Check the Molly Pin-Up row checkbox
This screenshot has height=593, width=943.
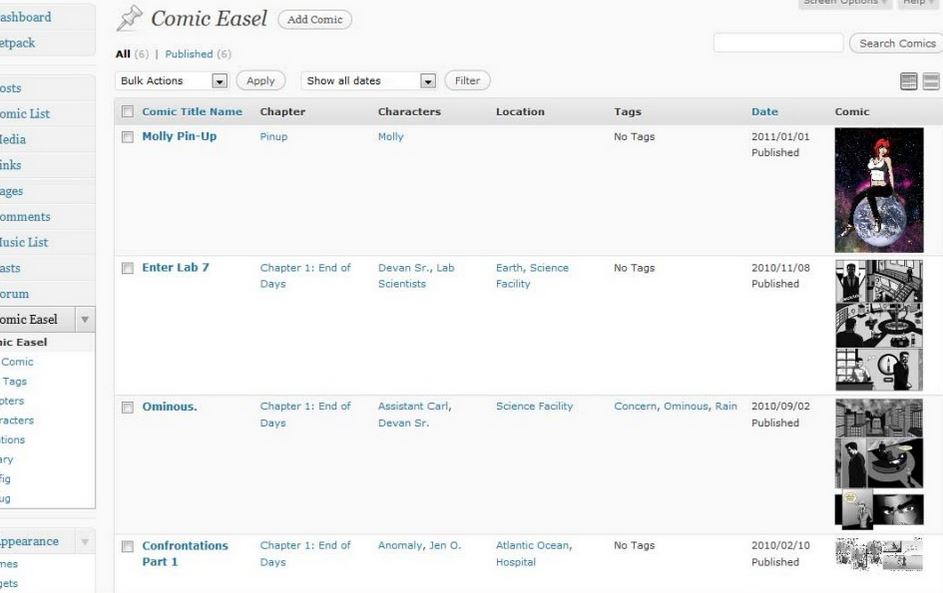(127, 137)
